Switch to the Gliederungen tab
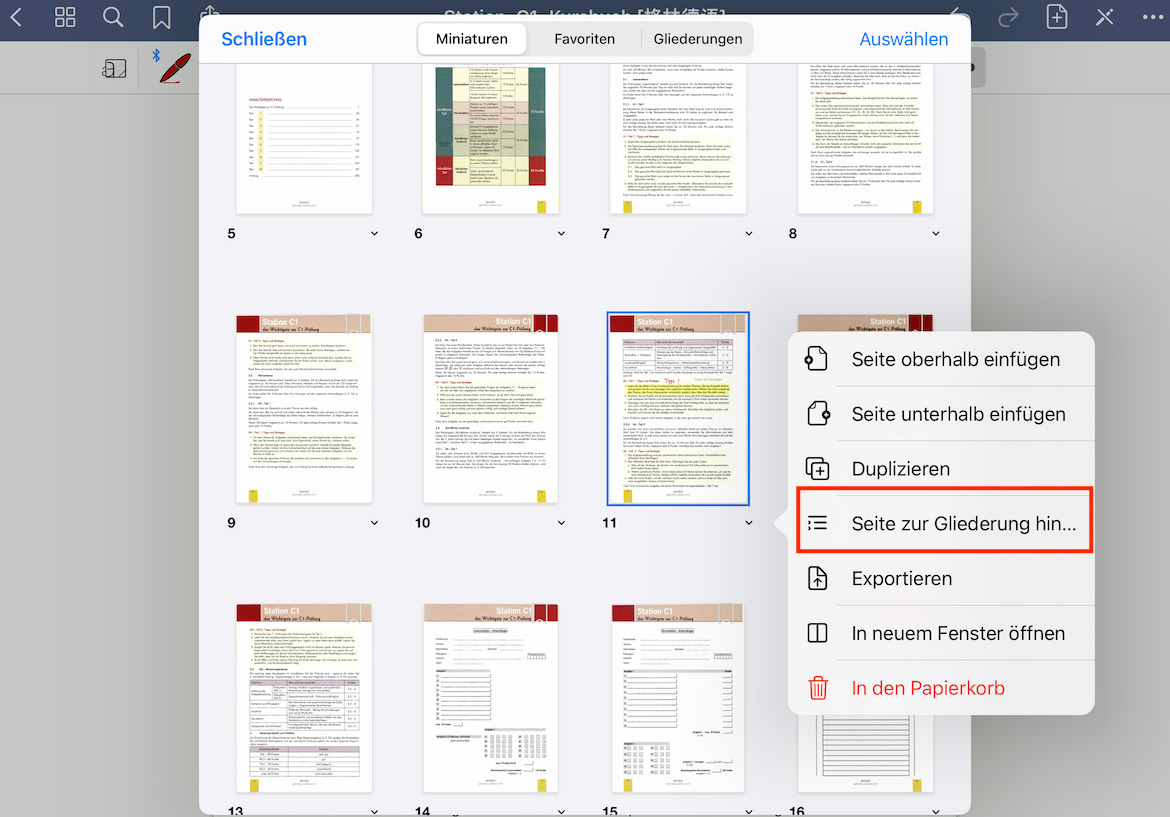 698,39
